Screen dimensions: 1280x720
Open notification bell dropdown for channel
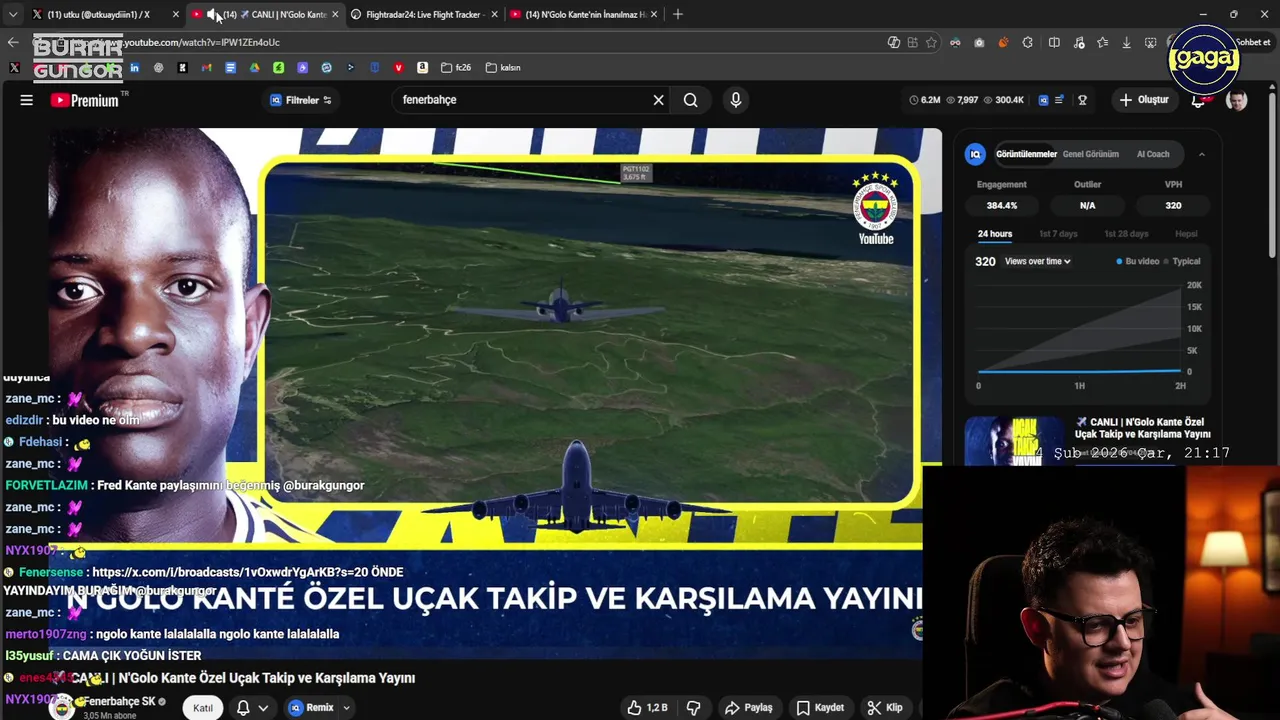click(x=252, y=708)
